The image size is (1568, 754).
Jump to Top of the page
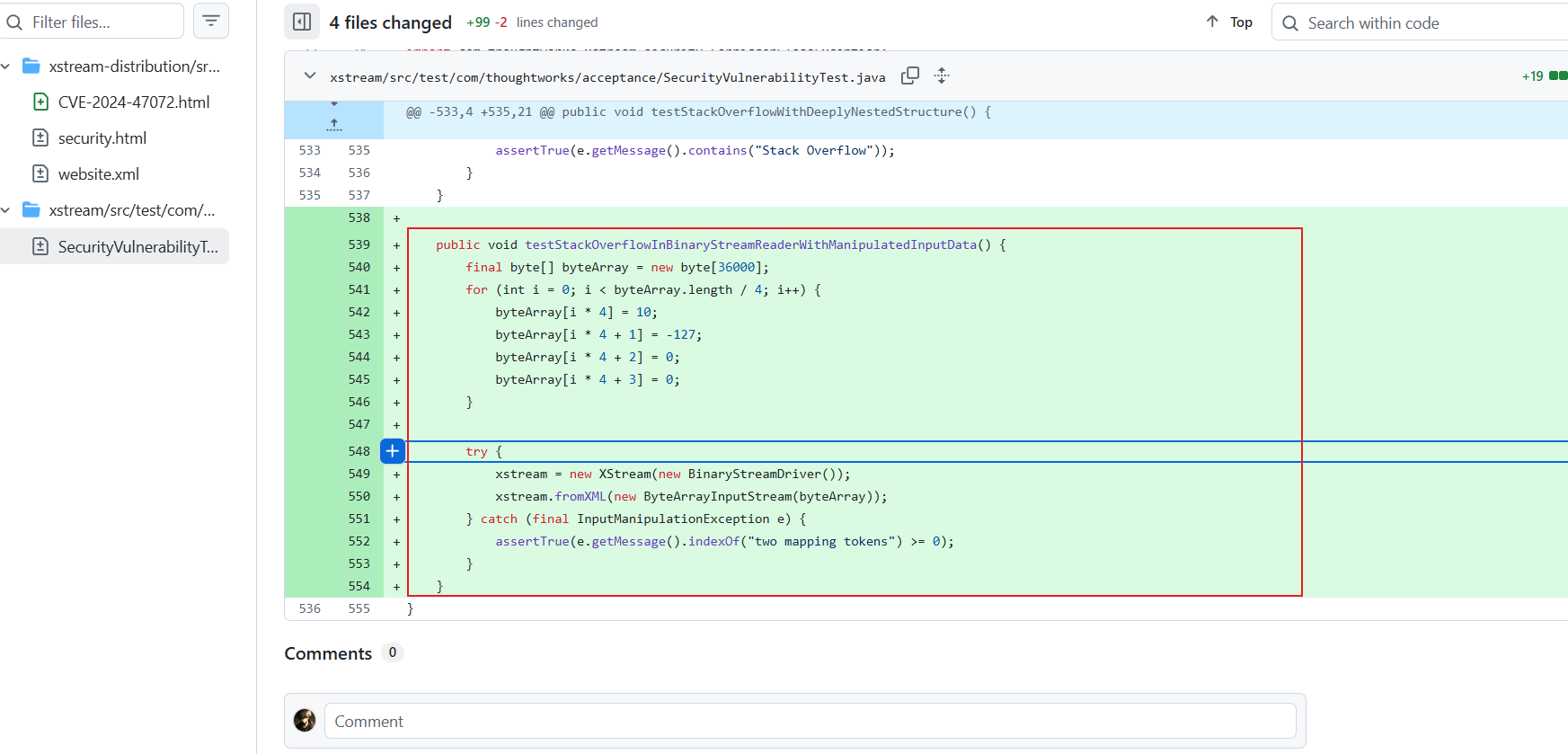pyautogui.click(x=1229, y=22)
